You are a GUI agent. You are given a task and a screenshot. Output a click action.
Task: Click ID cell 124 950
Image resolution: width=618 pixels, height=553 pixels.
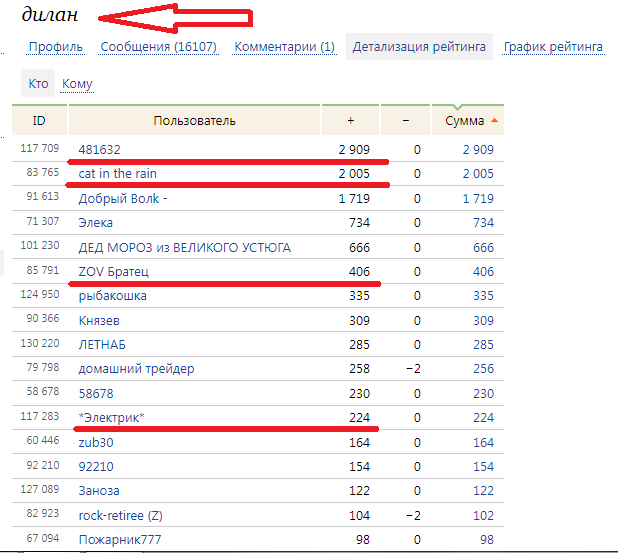pyautogui.click(x=39, y=294)
